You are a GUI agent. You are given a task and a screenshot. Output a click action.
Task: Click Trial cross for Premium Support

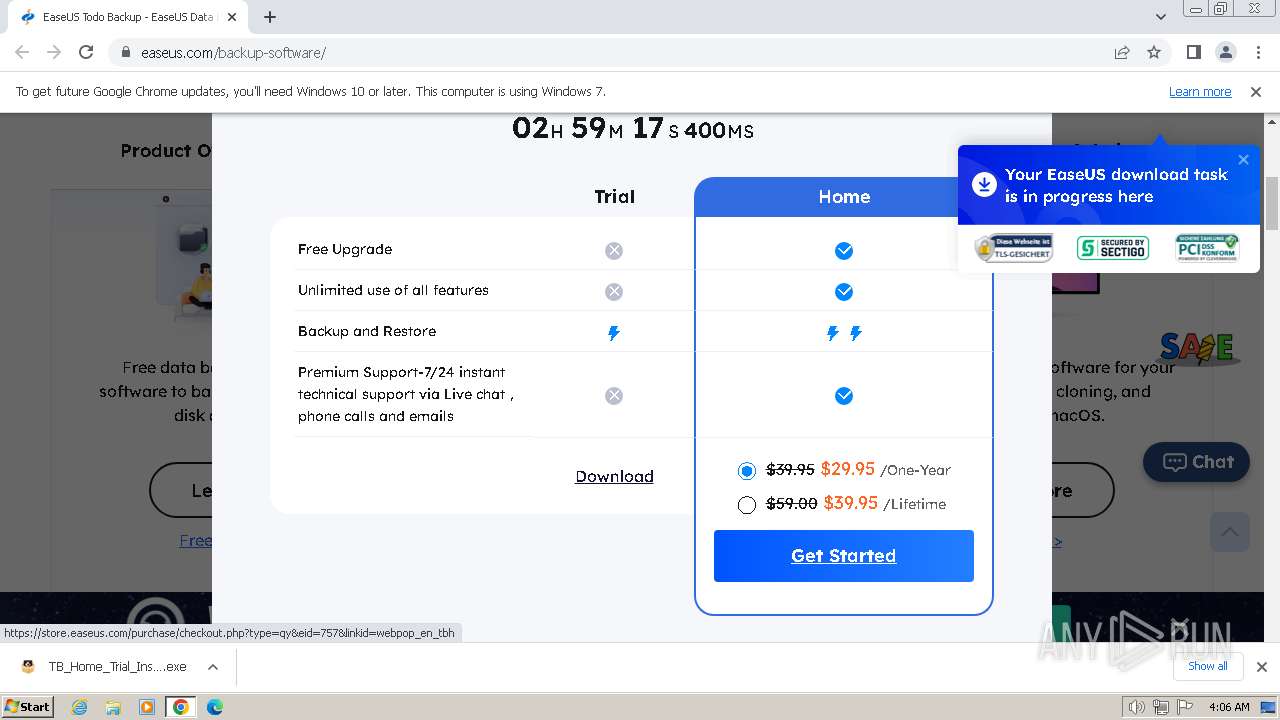pyautogui.click(x=614, y=396)
